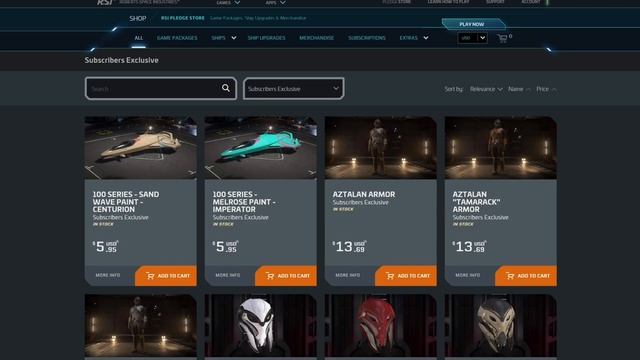This screenshot has width=640, height=360.
Task: Open the tan and black helmet thumbnail
Action: [x=500, y=326]
